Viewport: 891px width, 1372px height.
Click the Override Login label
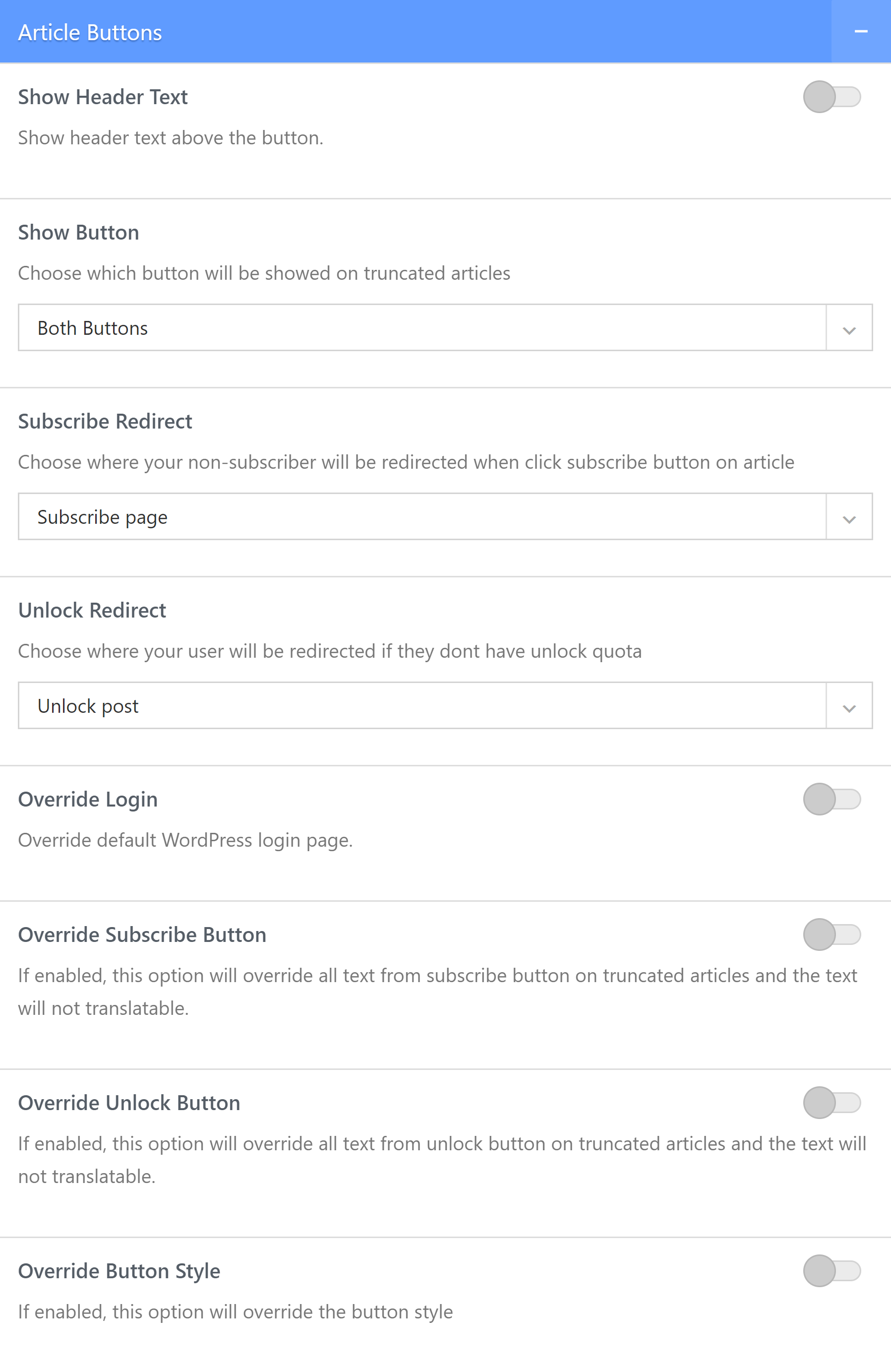(x=88, y=800)
